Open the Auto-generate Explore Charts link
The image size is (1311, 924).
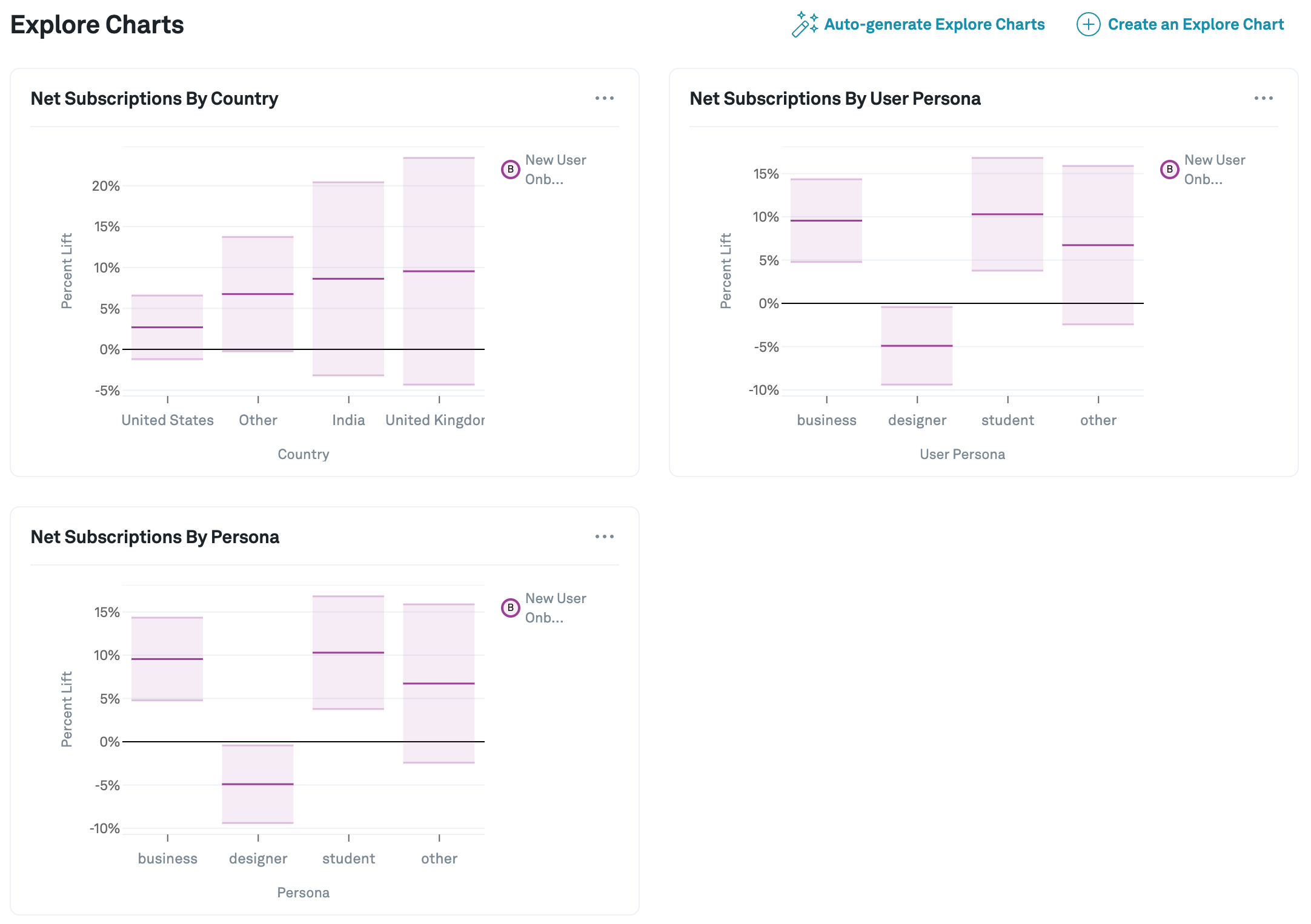934,24
